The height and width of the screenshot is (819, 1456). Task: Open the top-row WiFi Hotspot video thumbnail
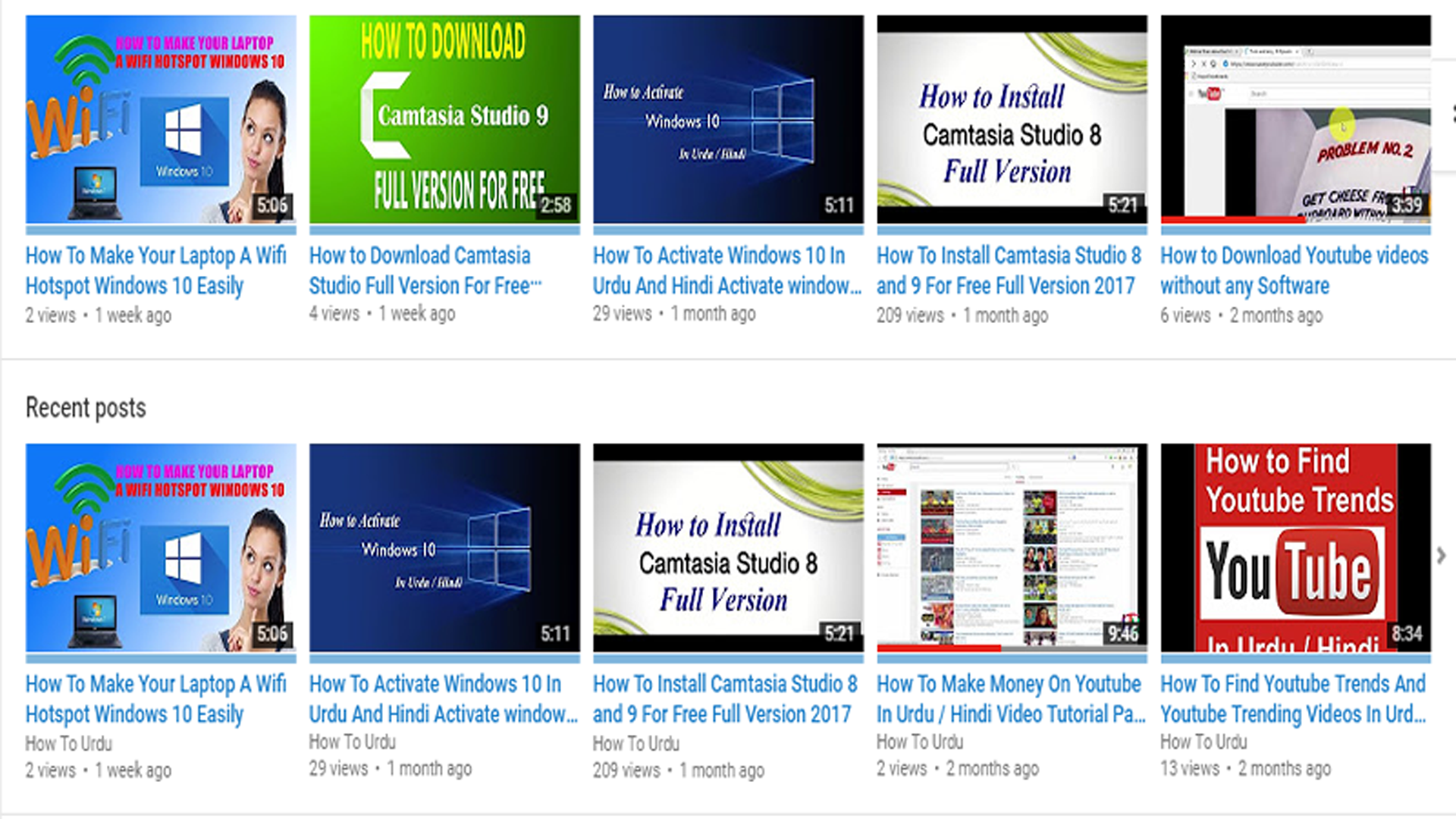pyautogui.click(x=161, y=119)
